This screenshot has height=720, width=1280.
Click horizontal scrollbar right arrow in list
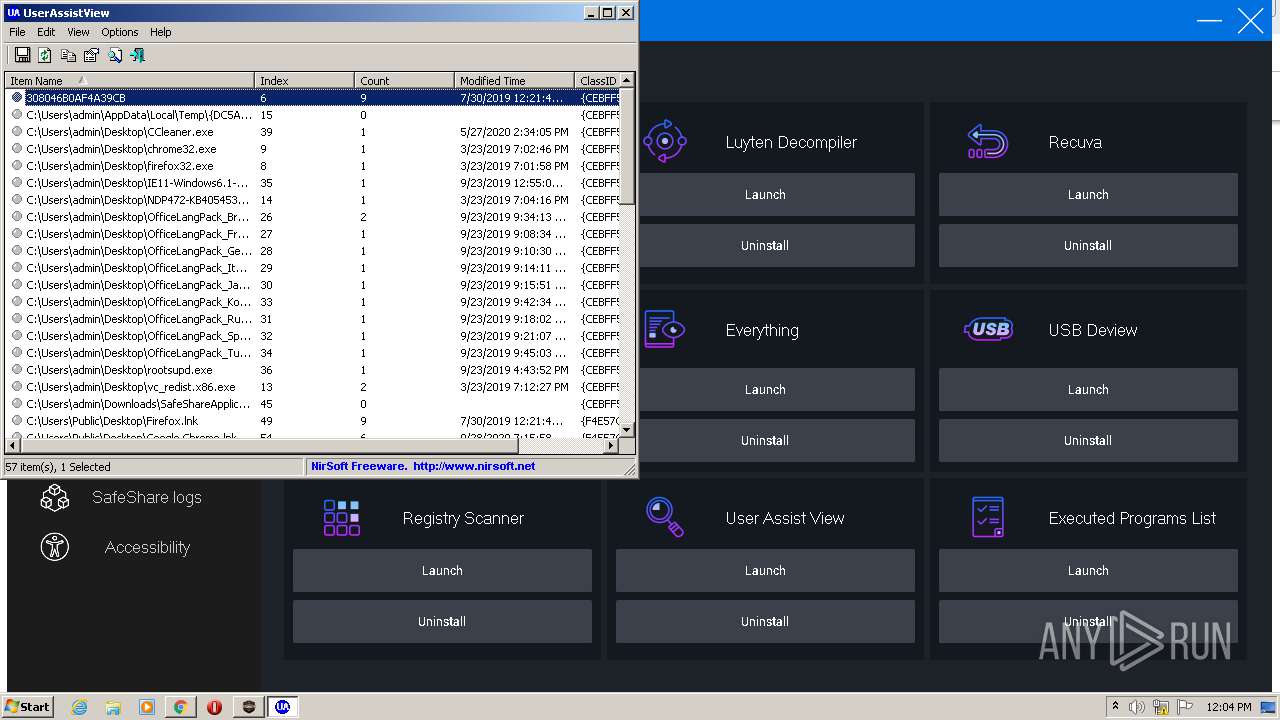[x=612, y=446]
